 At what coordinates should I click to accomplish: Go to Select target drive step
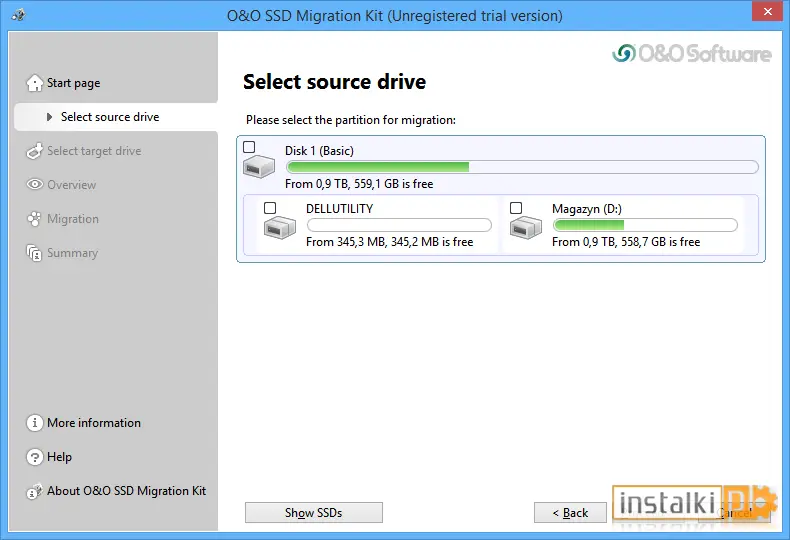tap(84, 151)
